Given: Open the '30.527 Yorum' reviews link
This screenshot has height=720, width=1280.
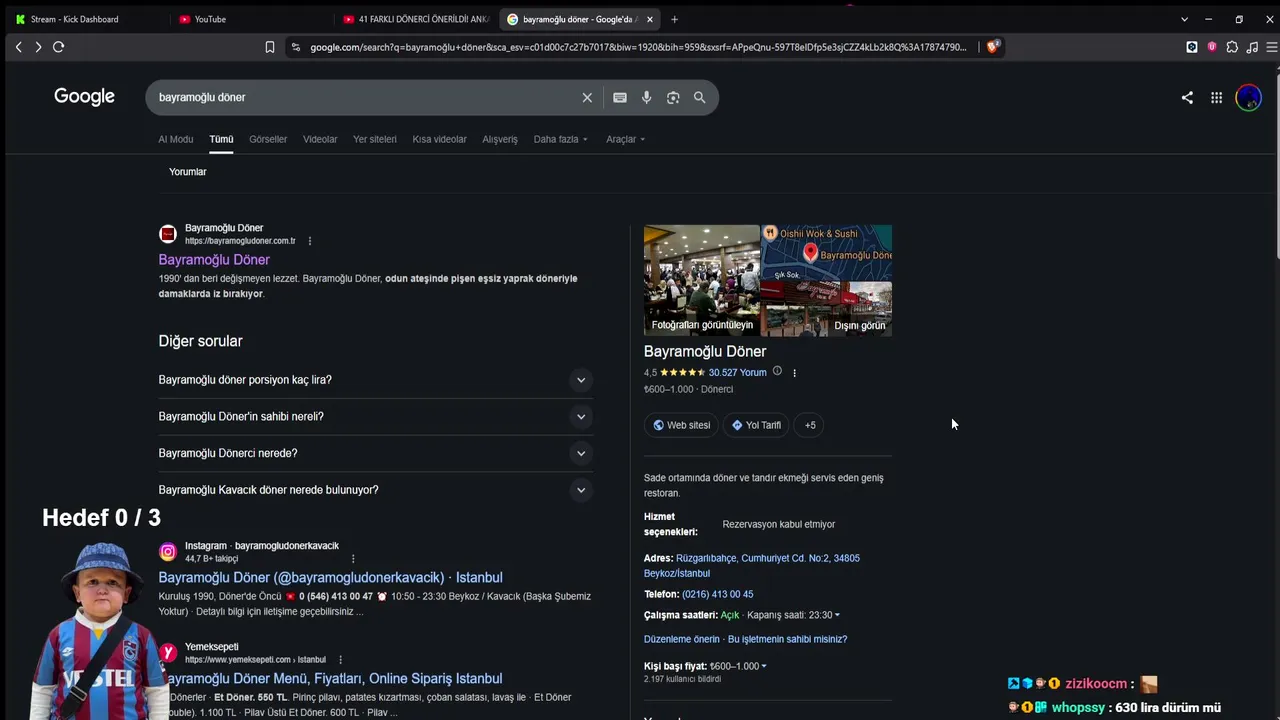Looking at the screenshot, I should pos(738,373).
